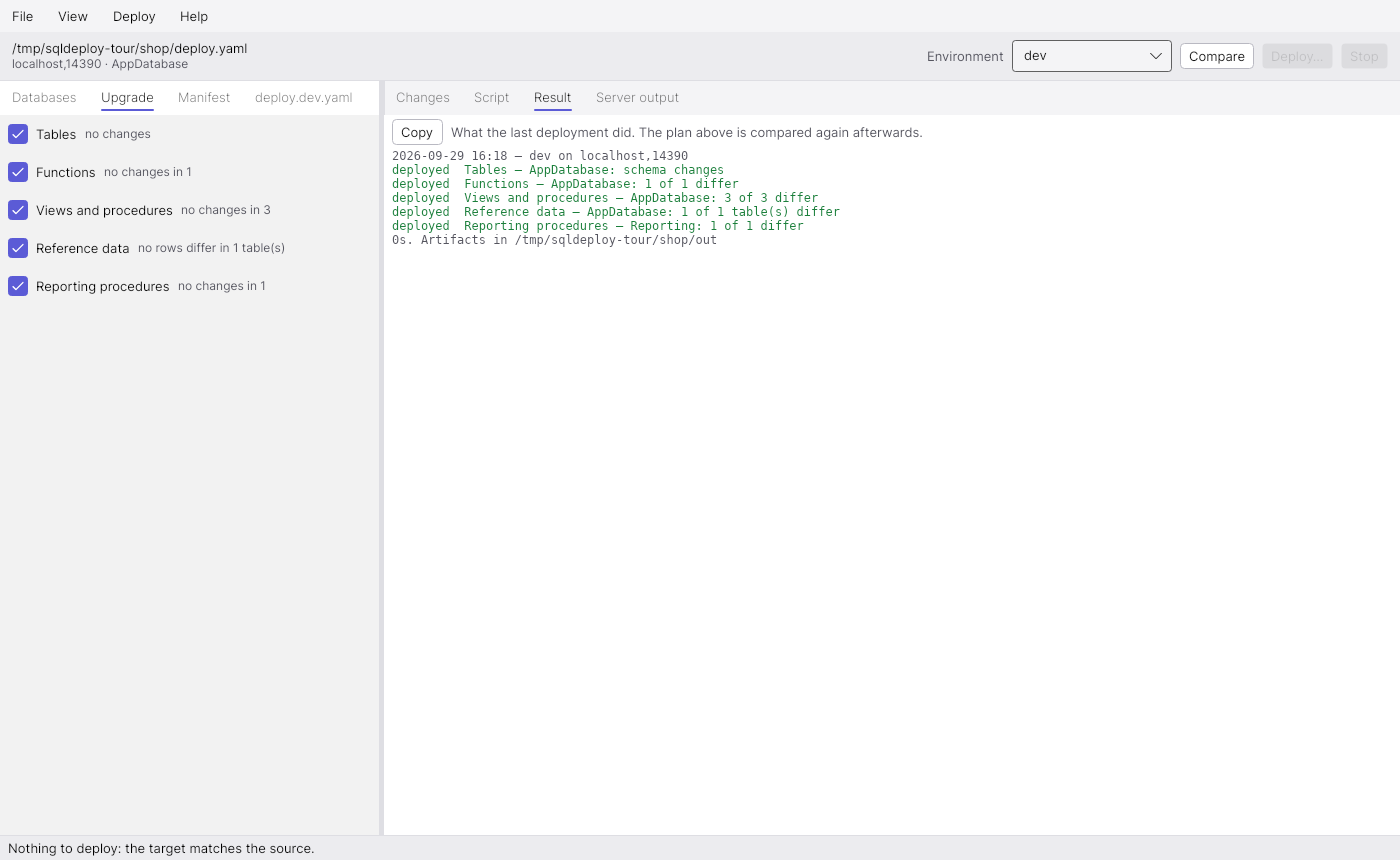The width and height of the screenshot is (1400, 860).
Task: Click the 'What the last deployment did' description text
Action: (687, 132)
